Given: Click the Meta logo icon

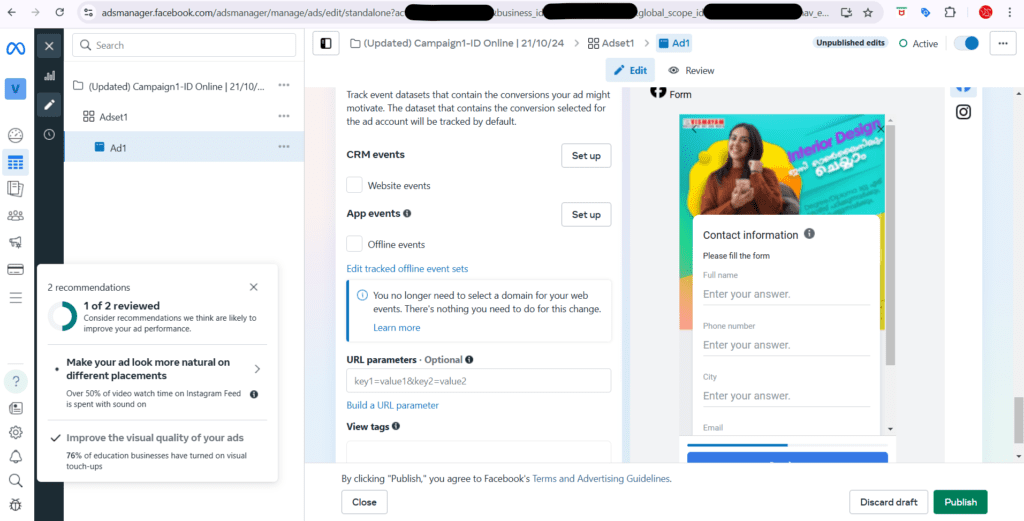Looking at the screenshot, I should point(16,48).
